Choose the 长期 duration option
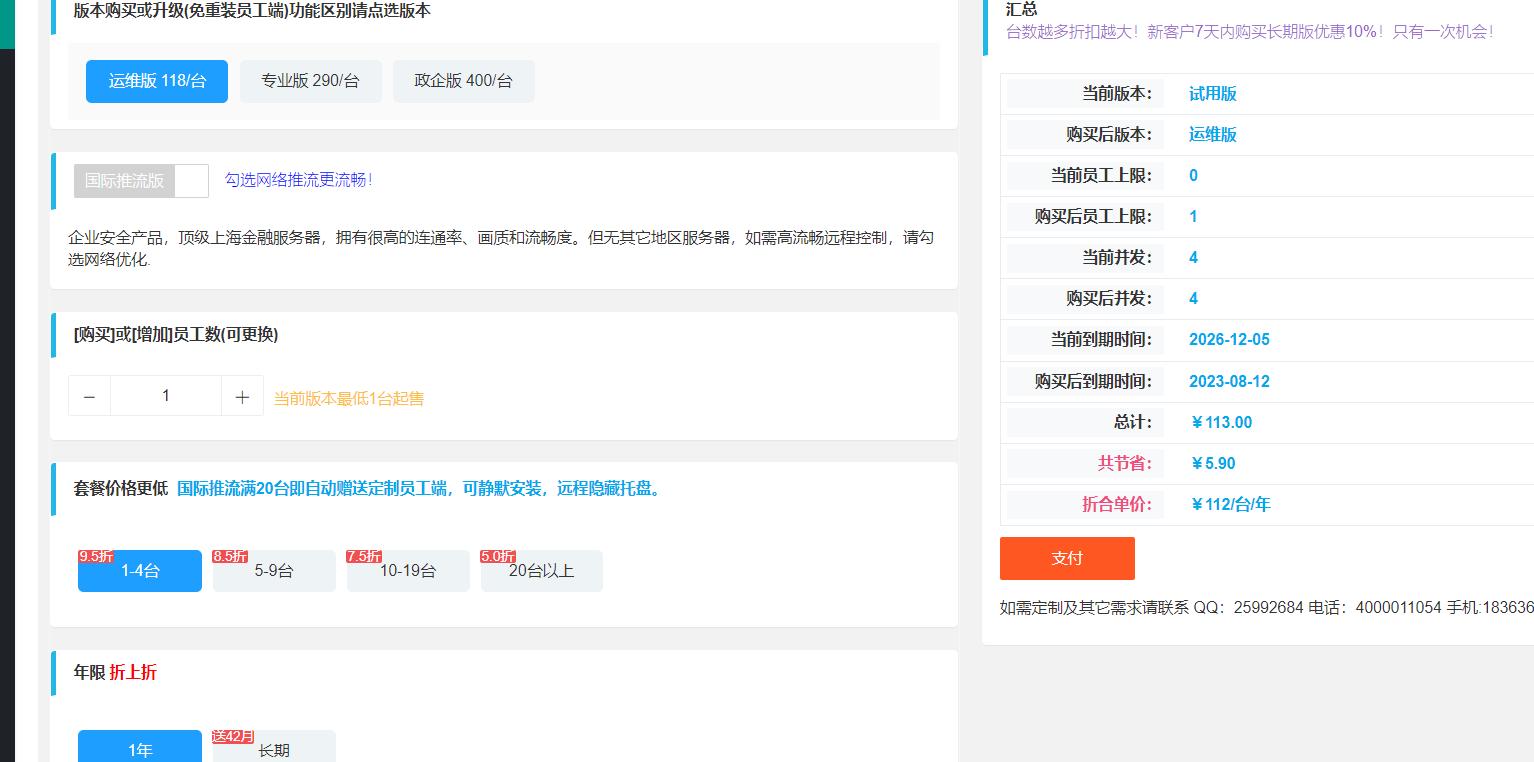 [x=274, y=749]
